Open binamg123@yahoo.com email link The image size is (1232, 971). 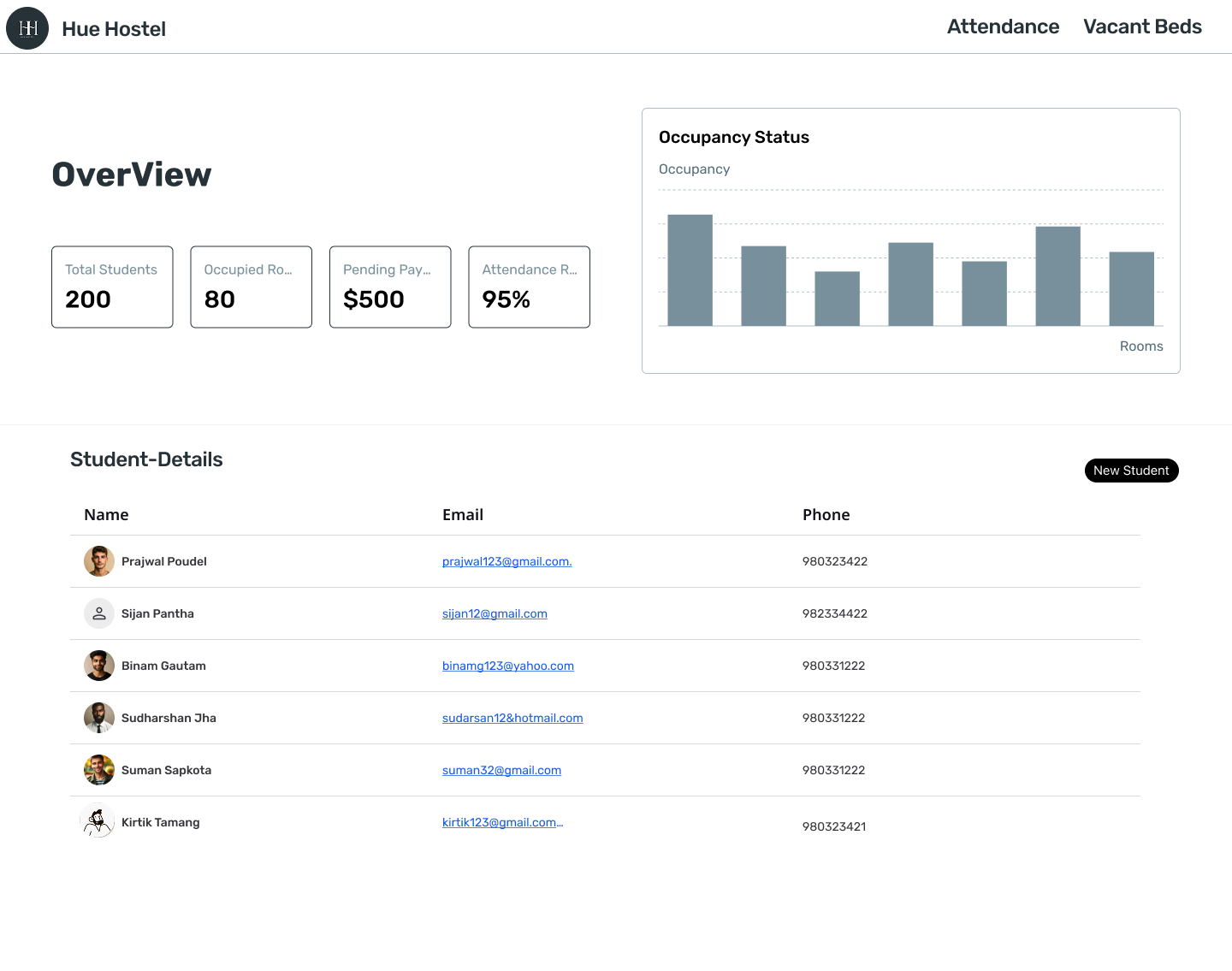(x=507, y=666)
